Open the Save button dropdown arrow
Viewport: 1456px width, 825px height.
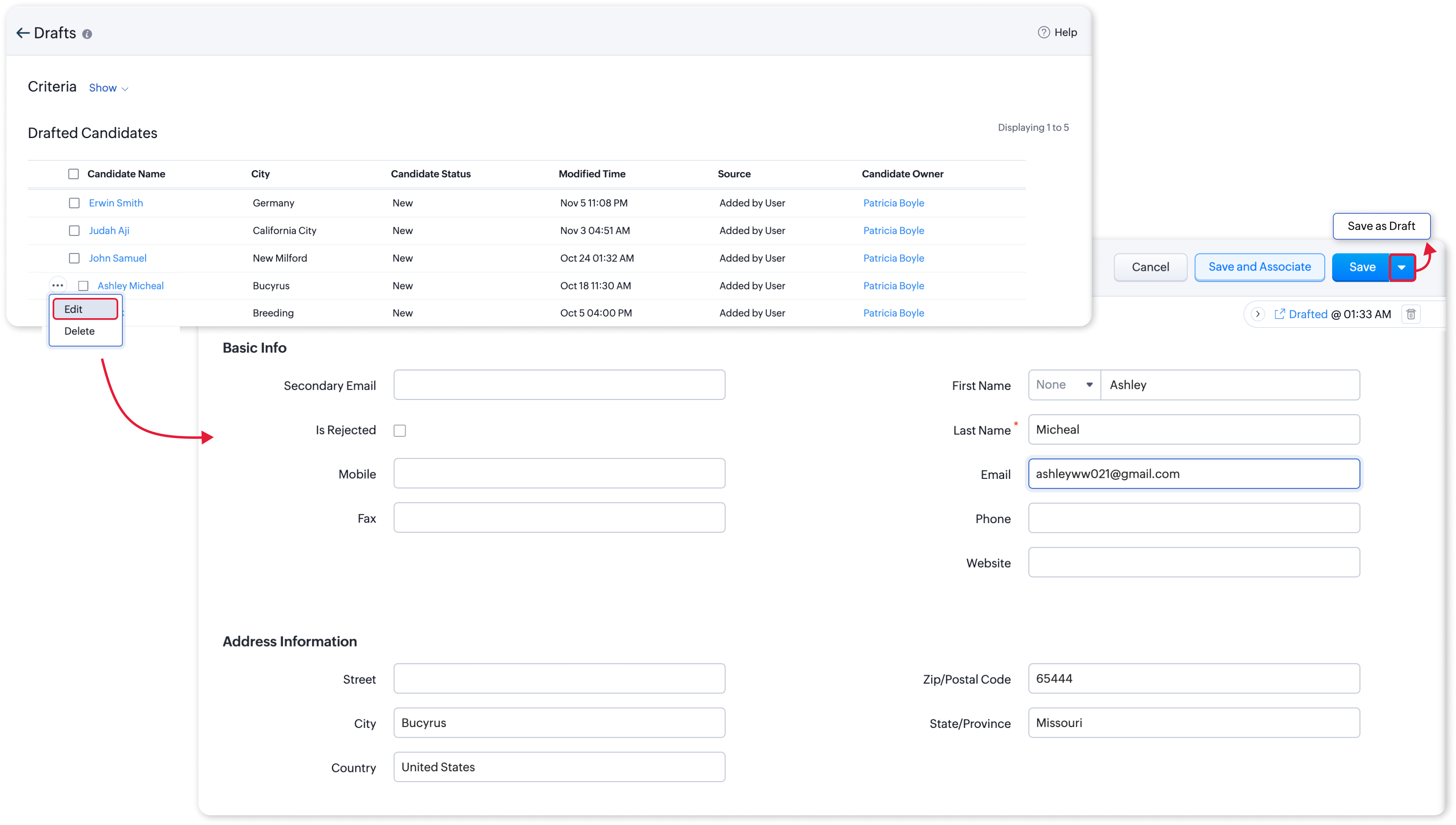point(1402,268)
